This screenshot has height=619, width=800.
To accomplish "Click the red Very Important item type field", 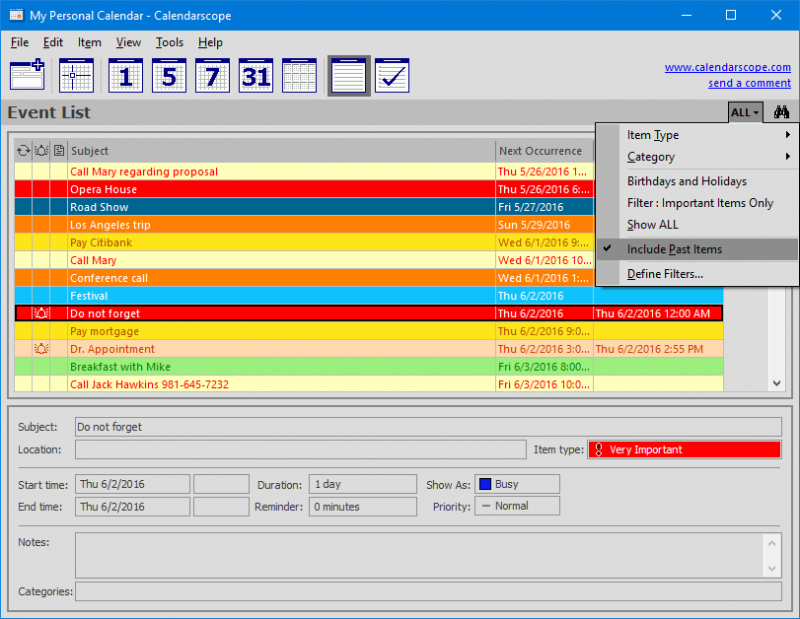I will click(684, 450).
